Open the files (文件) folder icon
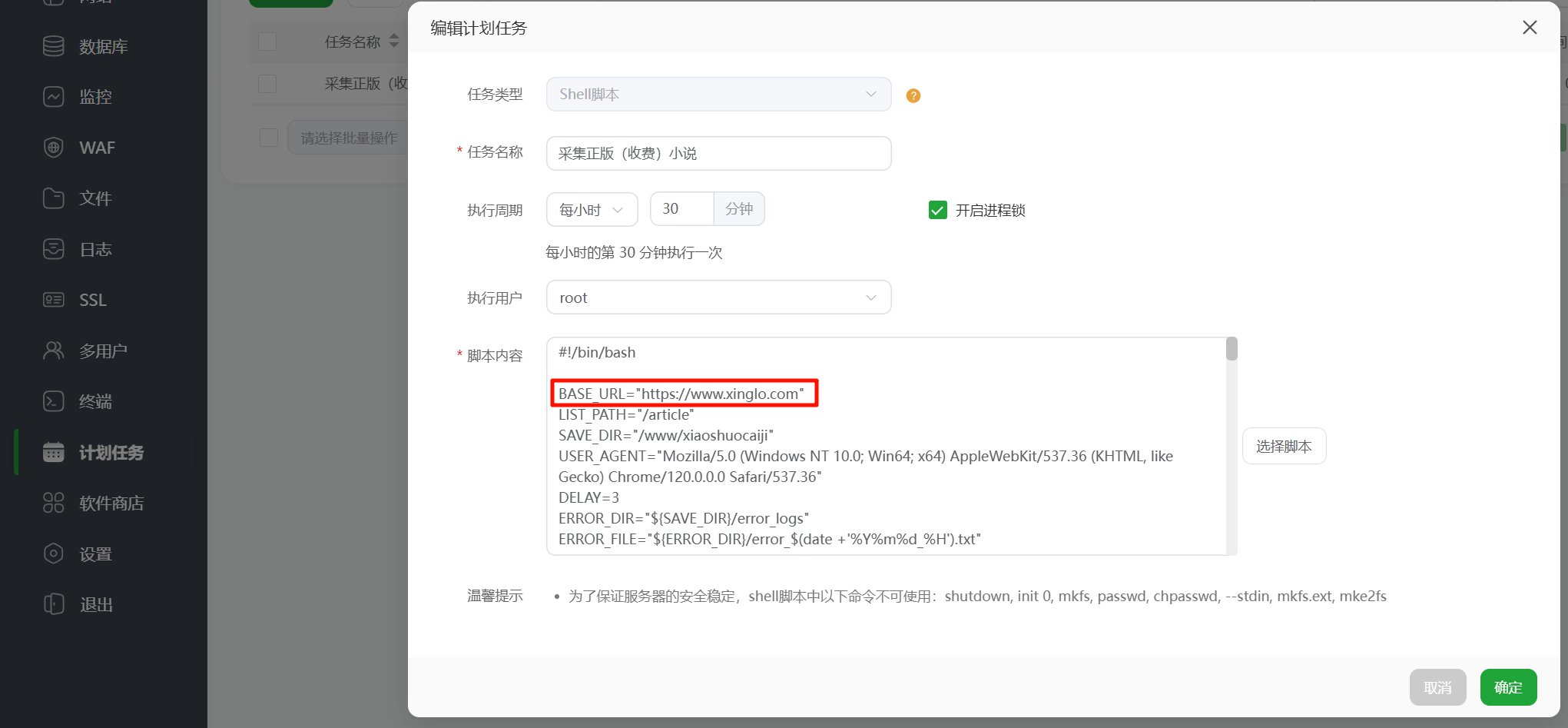The image size is (1568, 728). point(53,198)
